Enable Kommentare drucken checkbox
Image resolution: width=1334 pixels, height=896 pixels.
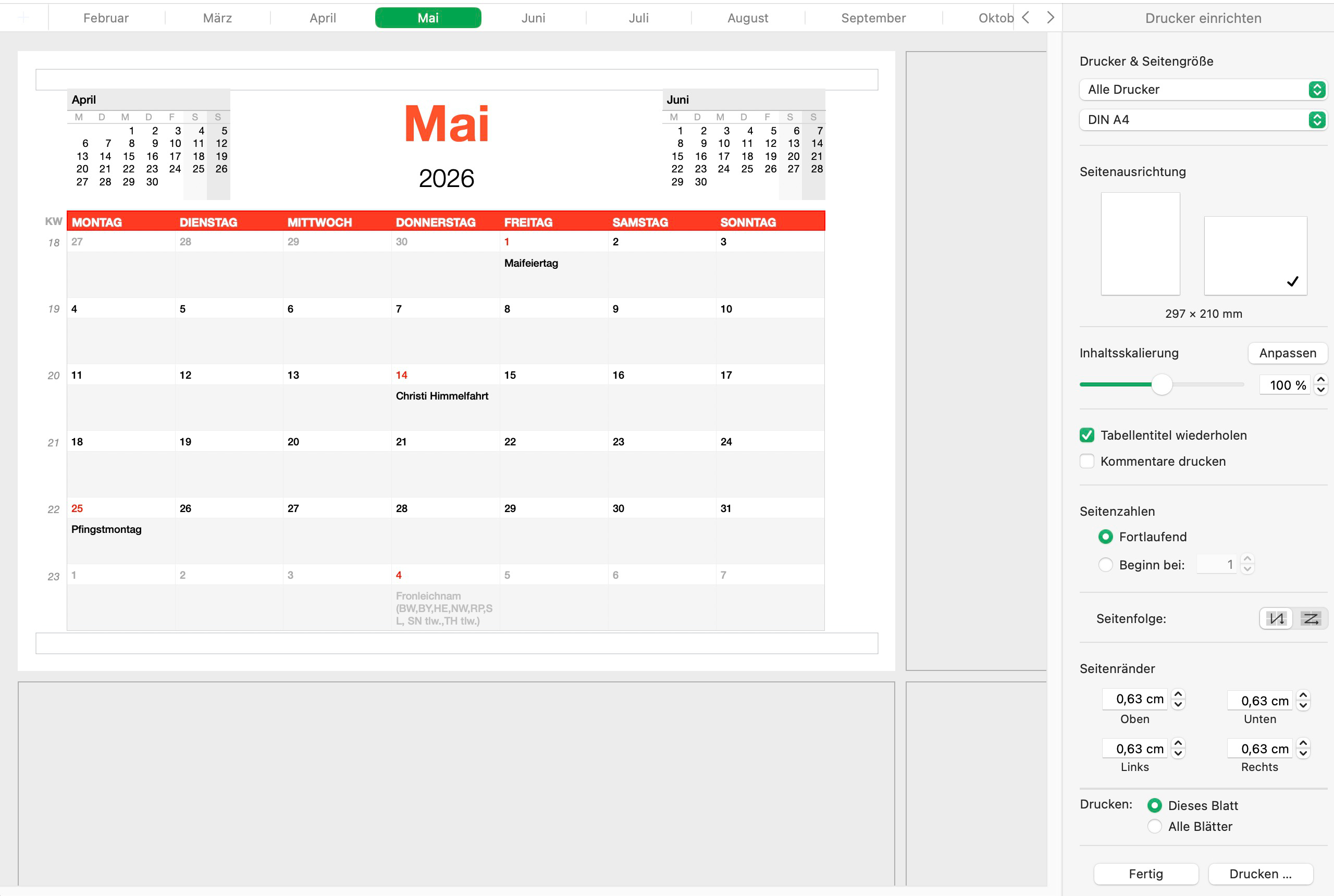click(x=1086, y=461)
